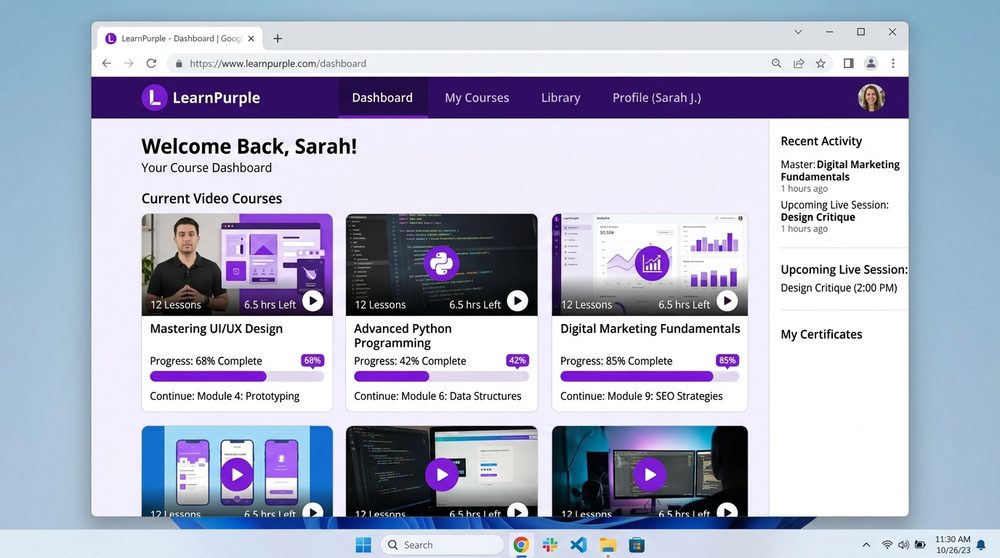The height and width of the screenshot is (558, 1000).
Task: Open the UI/UX instructor video thumbnail
Action: pyautogui.click(x=237, y=264)
